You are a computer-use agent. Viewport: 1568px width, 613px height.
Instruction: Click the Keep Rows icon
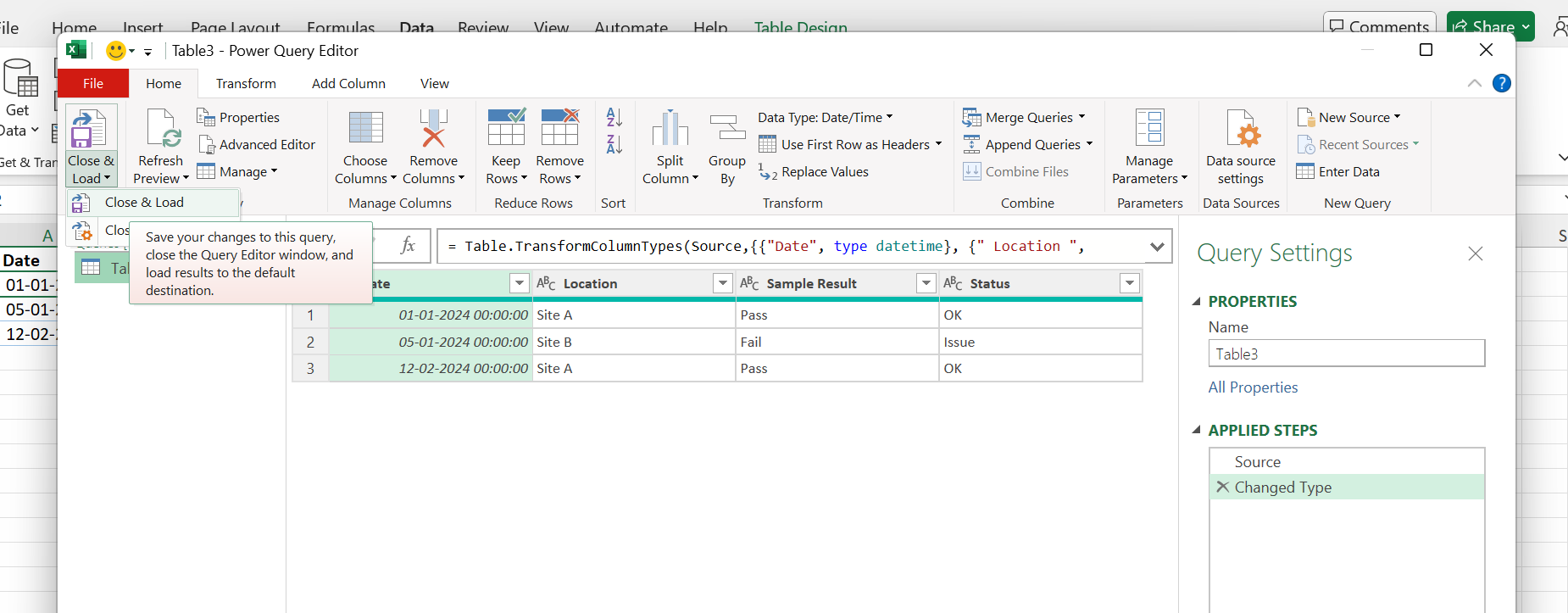[x=506, y=128]
